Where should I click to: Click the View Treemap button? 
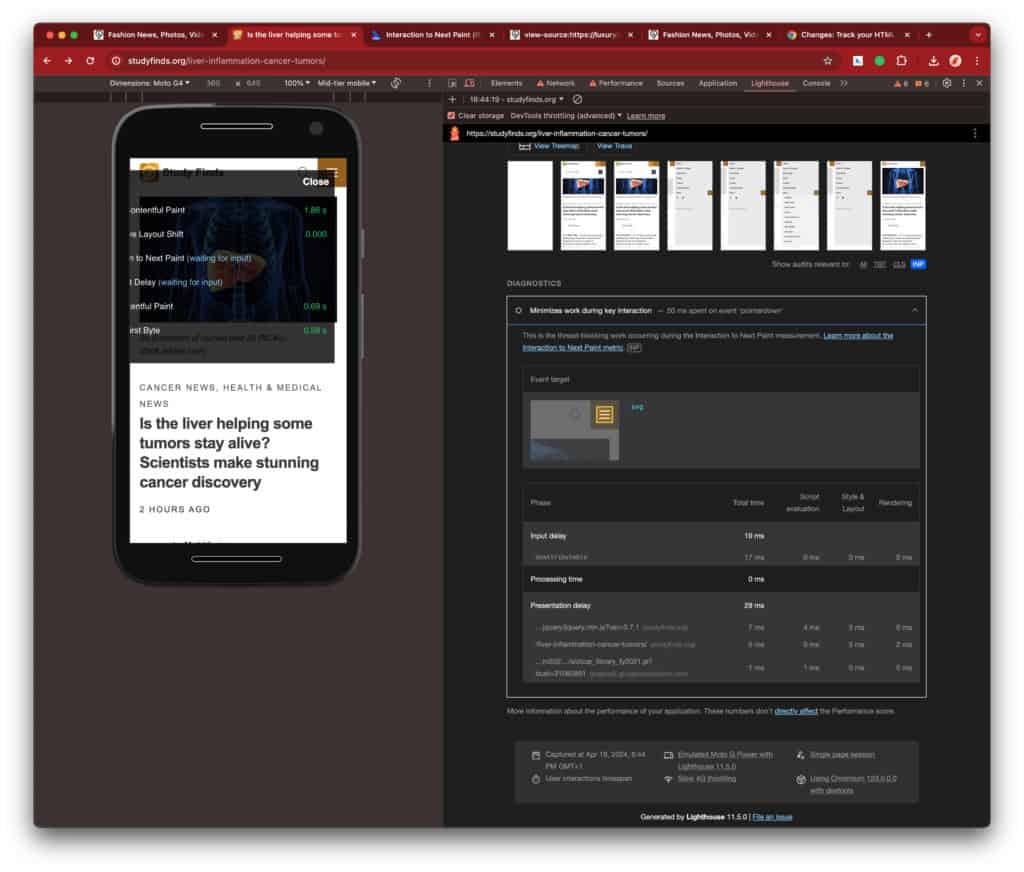click(x=555, y=146)
